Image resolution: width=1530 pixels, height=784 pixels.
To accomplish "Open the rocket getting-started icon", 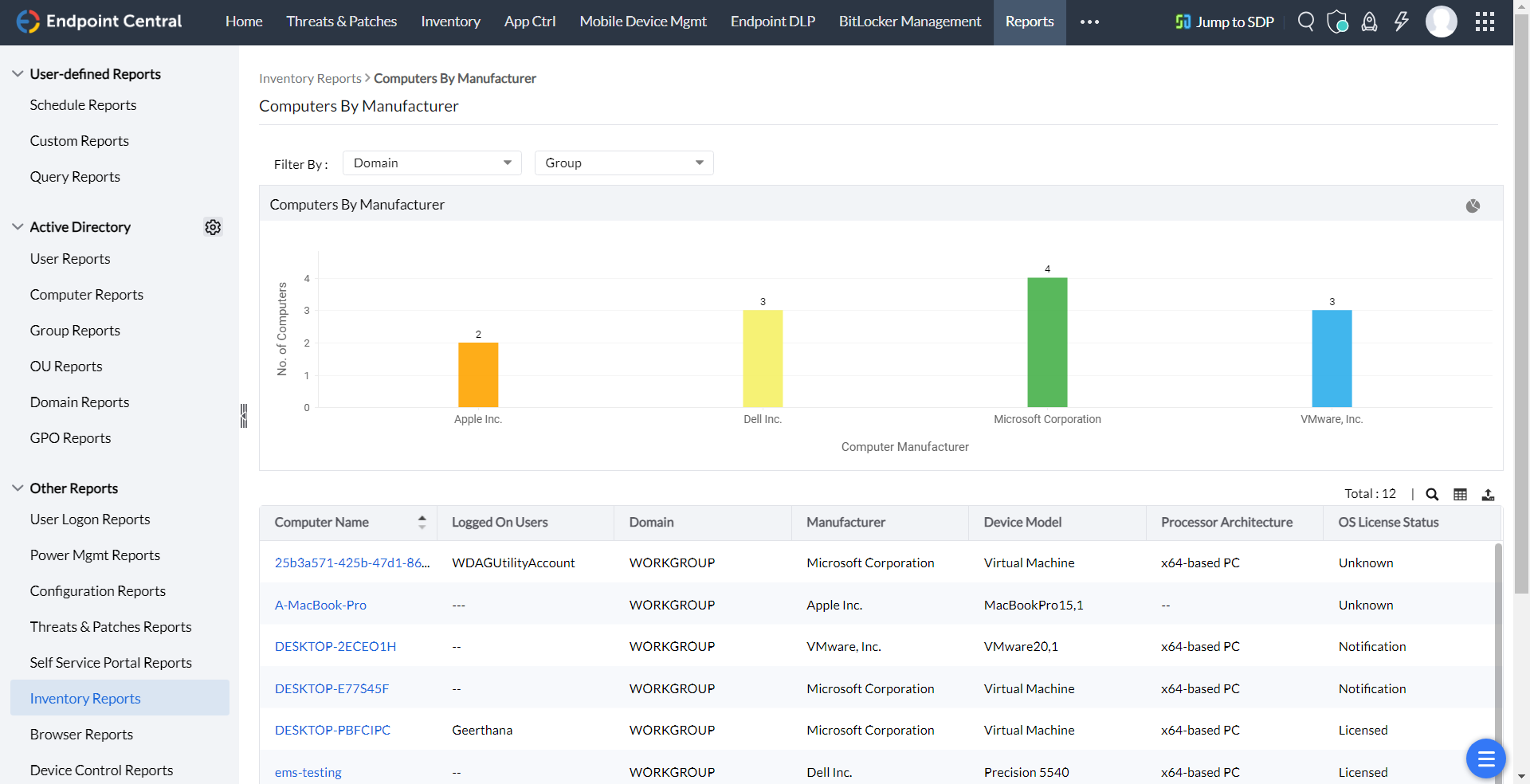I will (1369, 22).
